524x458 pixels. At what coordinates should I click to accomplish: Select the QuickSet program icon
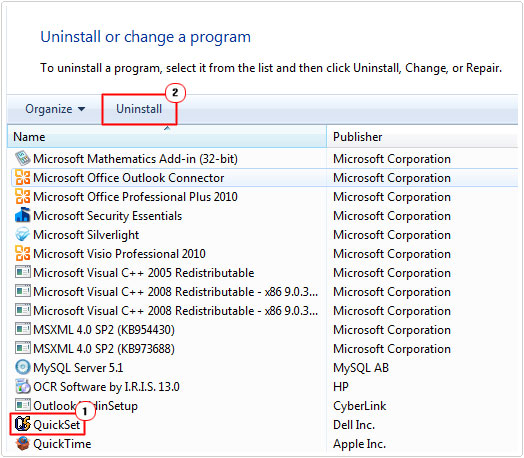(23, 424)
